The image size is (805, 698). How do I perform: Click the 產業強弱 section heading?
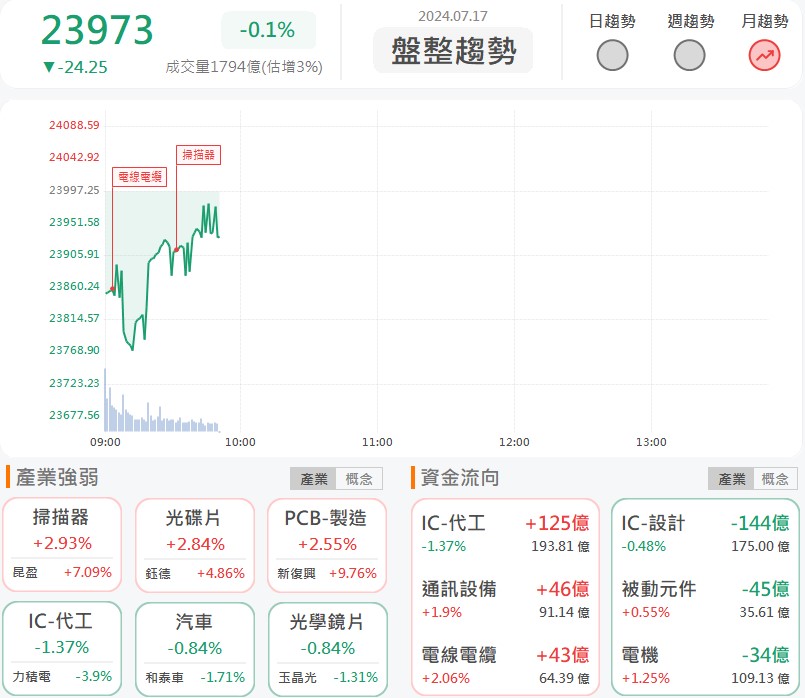[x=57, y=477]
